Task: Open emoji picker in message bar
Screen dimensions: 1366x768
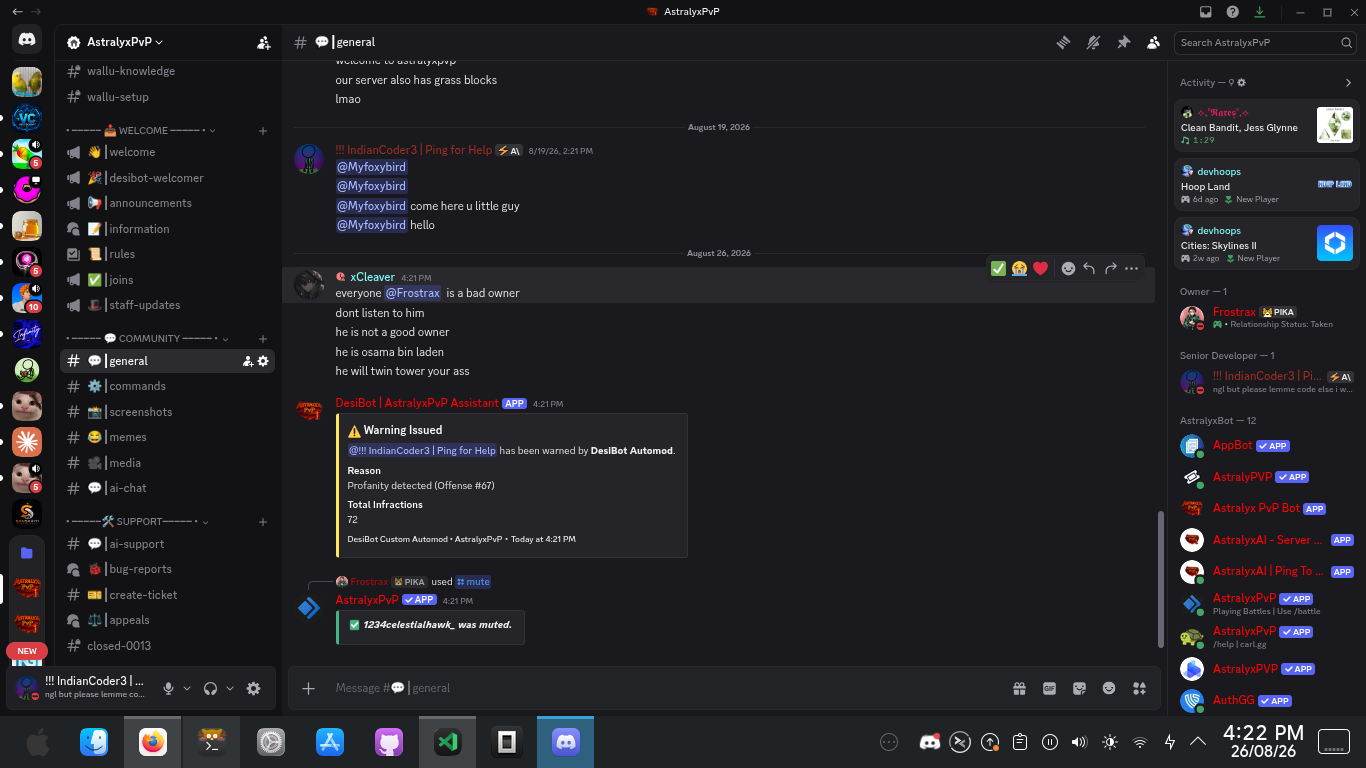Action: (x=1109, y=688)
